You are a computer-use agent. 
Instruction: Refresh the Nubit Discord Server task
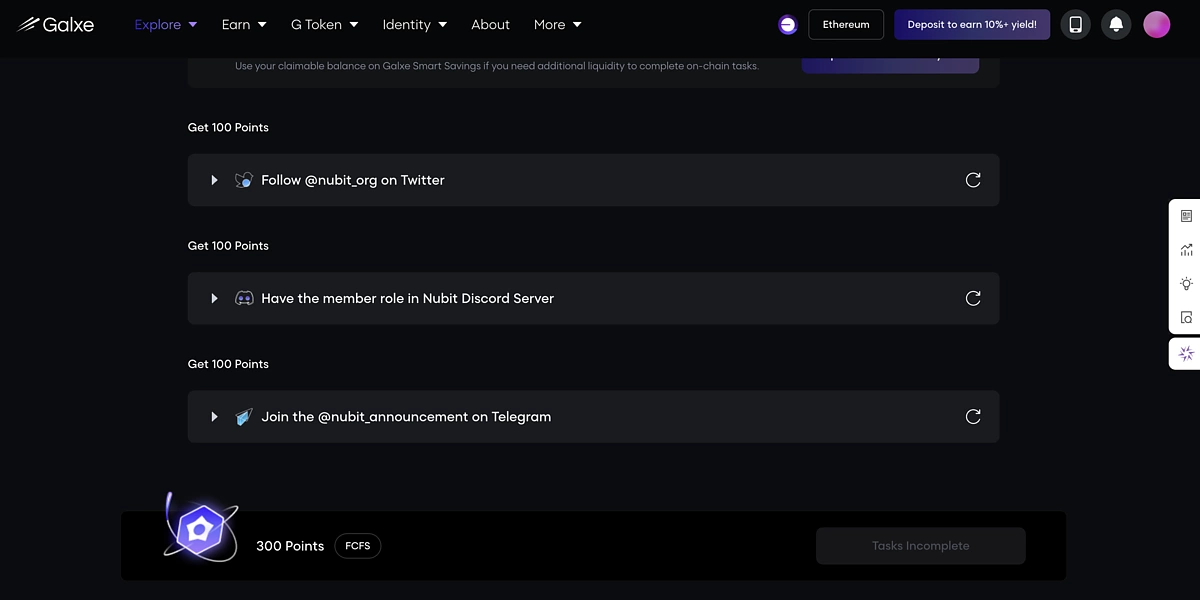[x=973, y=298]
